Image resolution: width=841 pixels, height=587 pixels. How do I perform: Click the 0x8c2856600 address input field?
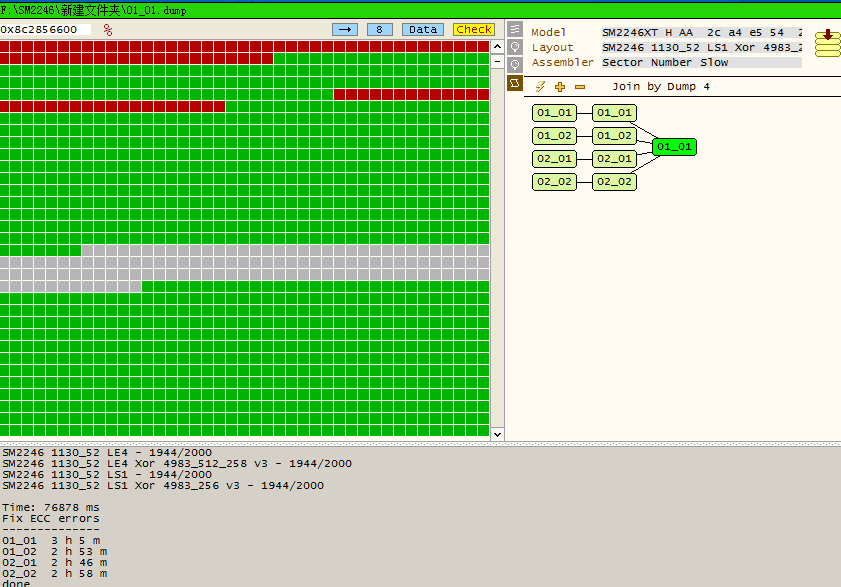pyautogui.click(x=45, y=30)
